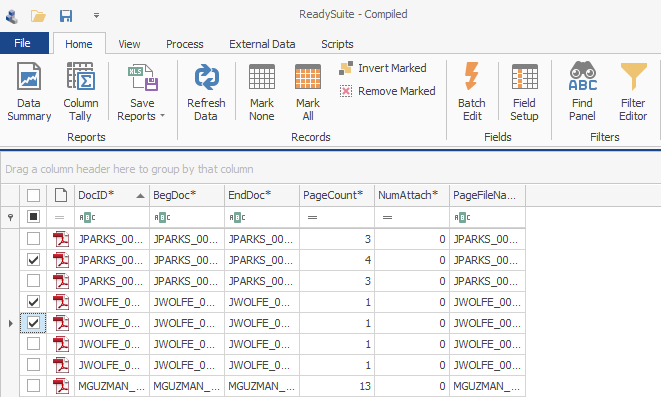Click the Save icon in title bar
Image resolution: width=661 pixels, height=397 pixels.
66,16
